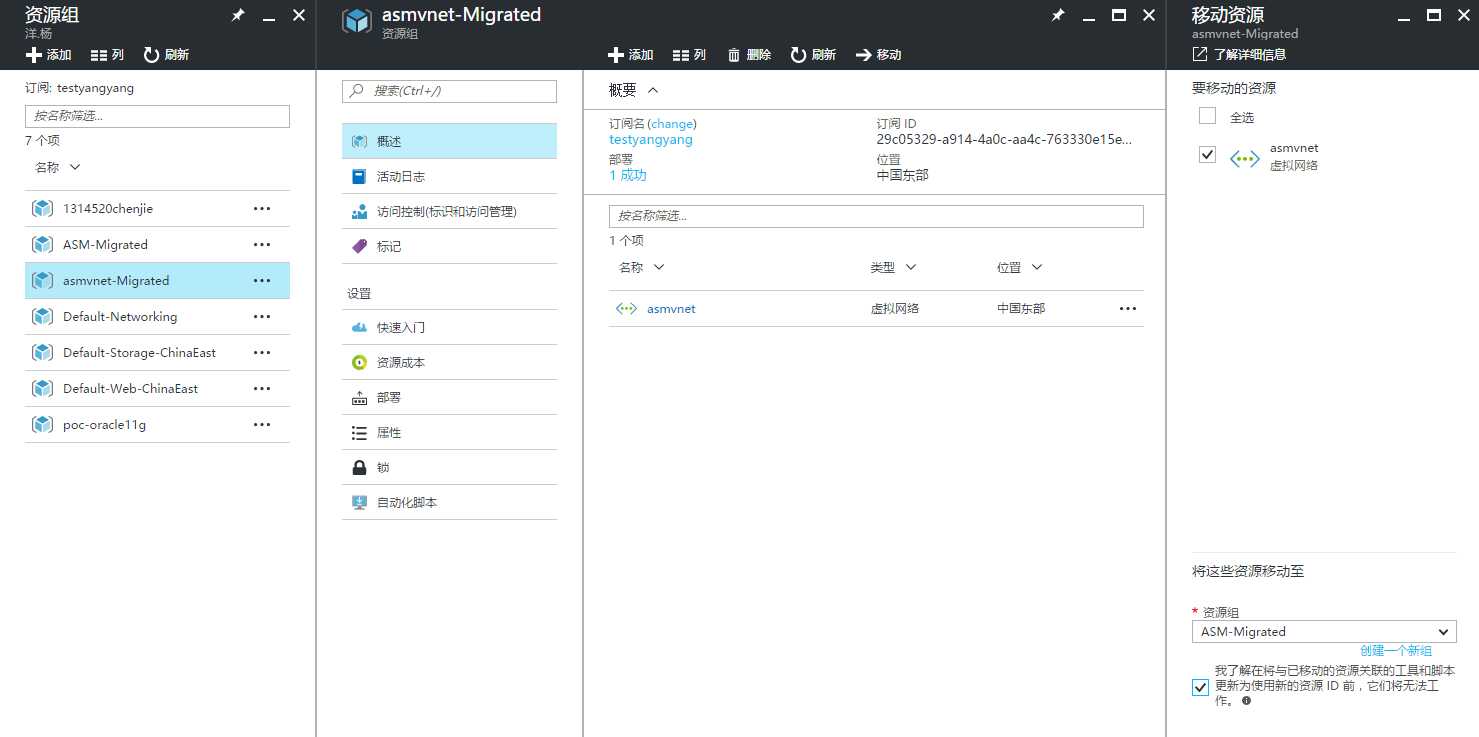
Task: Maximize the asmvnet-Migrated blade
Action: click(1119, 15)
